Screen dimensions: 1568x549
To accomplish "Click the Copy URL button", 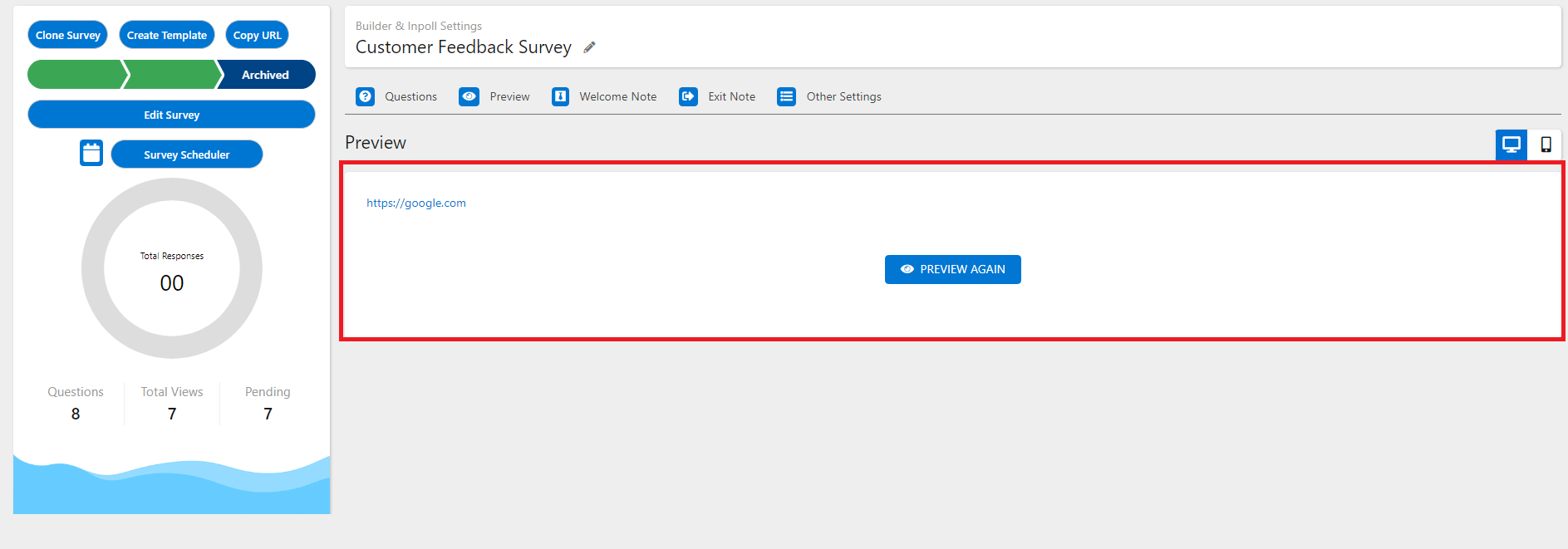I will (258, 35).
